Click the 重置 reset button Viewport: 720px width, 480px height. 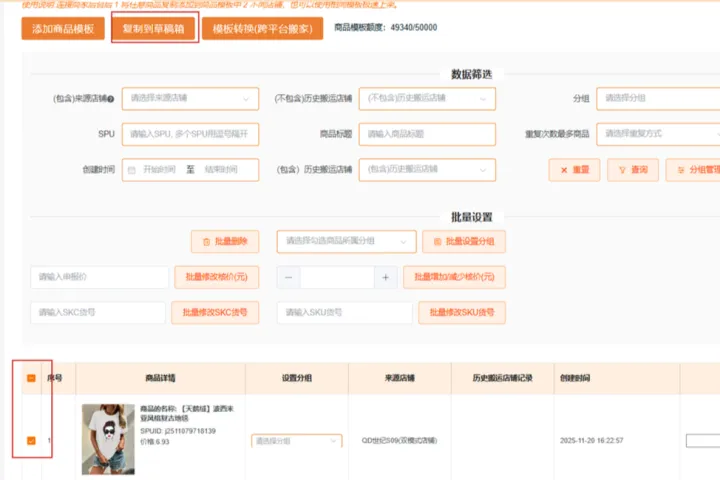tap(574, 170)
